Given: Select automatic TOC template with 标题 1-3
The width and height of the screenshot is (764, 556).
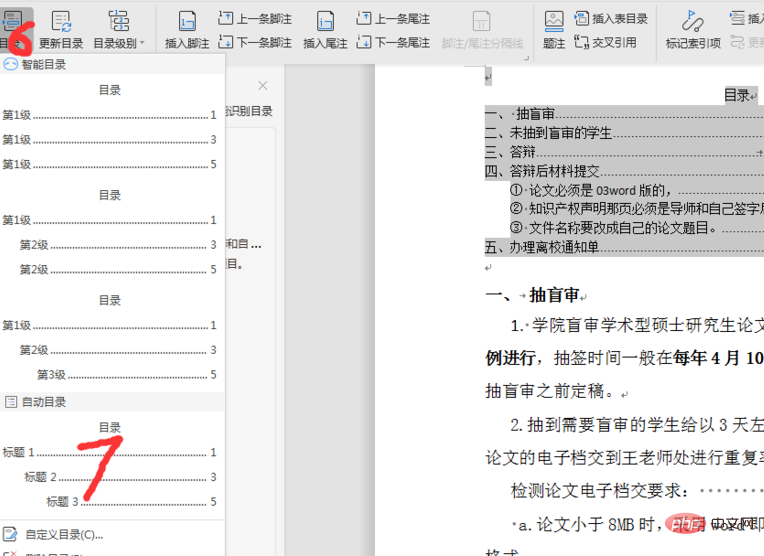Looking at the screenshot, I should [110, 464].
